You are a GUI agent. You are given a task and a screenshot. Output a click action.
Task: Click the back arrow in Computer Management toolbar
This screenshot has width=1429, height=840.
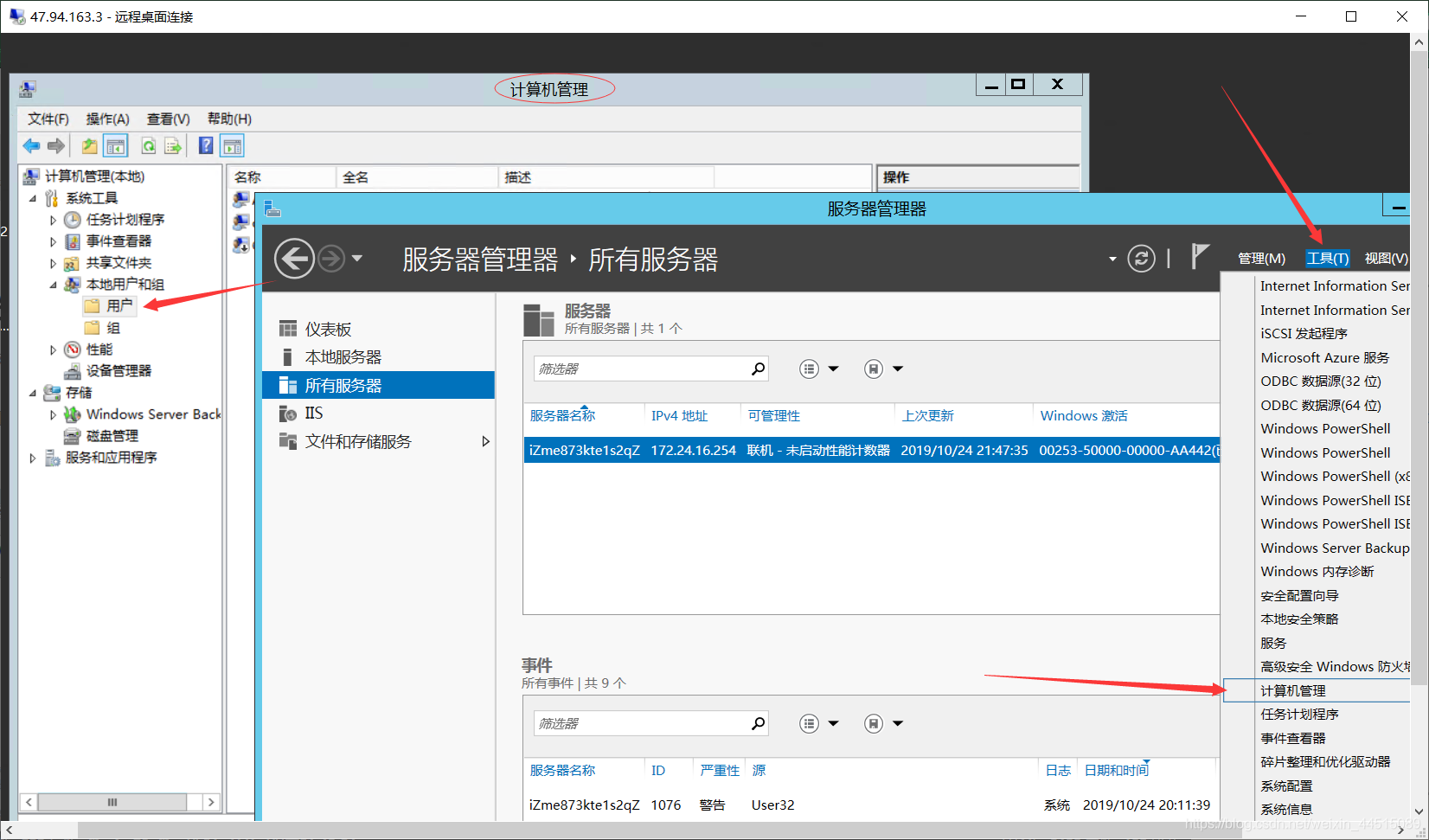tap(32, 146)
